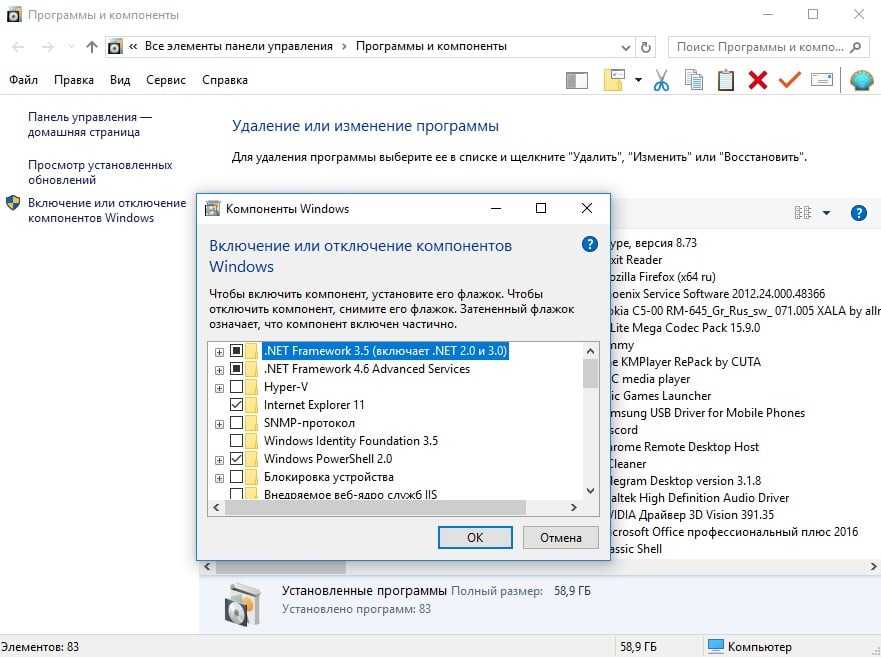The image size is (881, 657).
Task: Open the Правка menu
Action: pos(74,80)
